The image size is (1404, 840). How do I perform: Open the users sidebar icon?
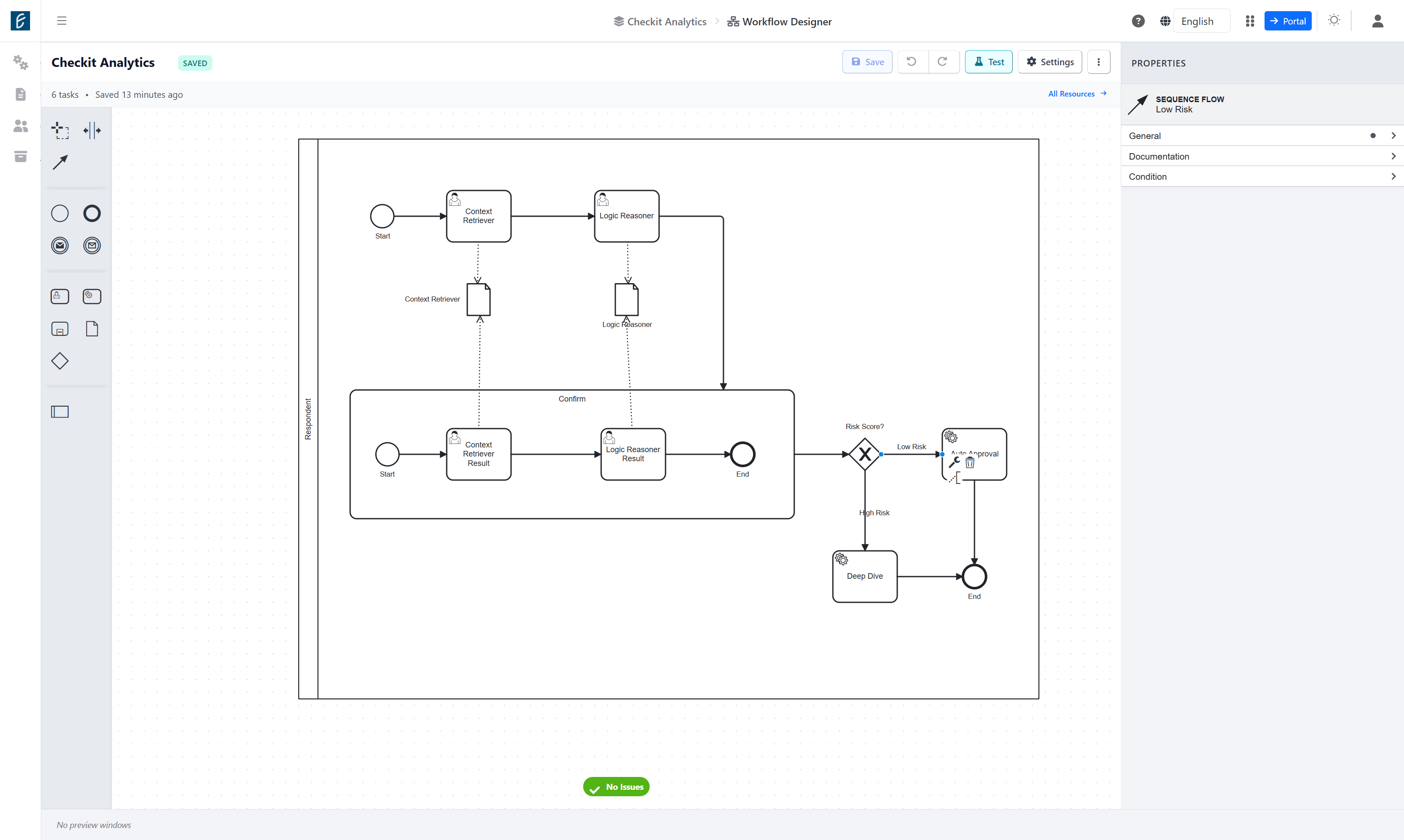20,126
